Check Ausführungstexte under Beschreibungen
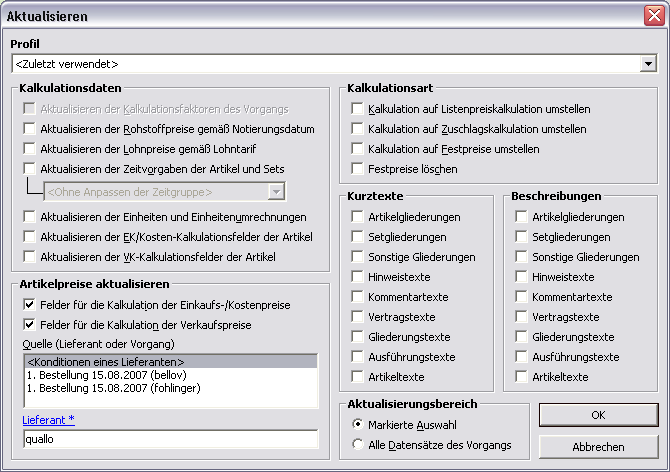This screenshot has width=670, height=472. point(521,357)
